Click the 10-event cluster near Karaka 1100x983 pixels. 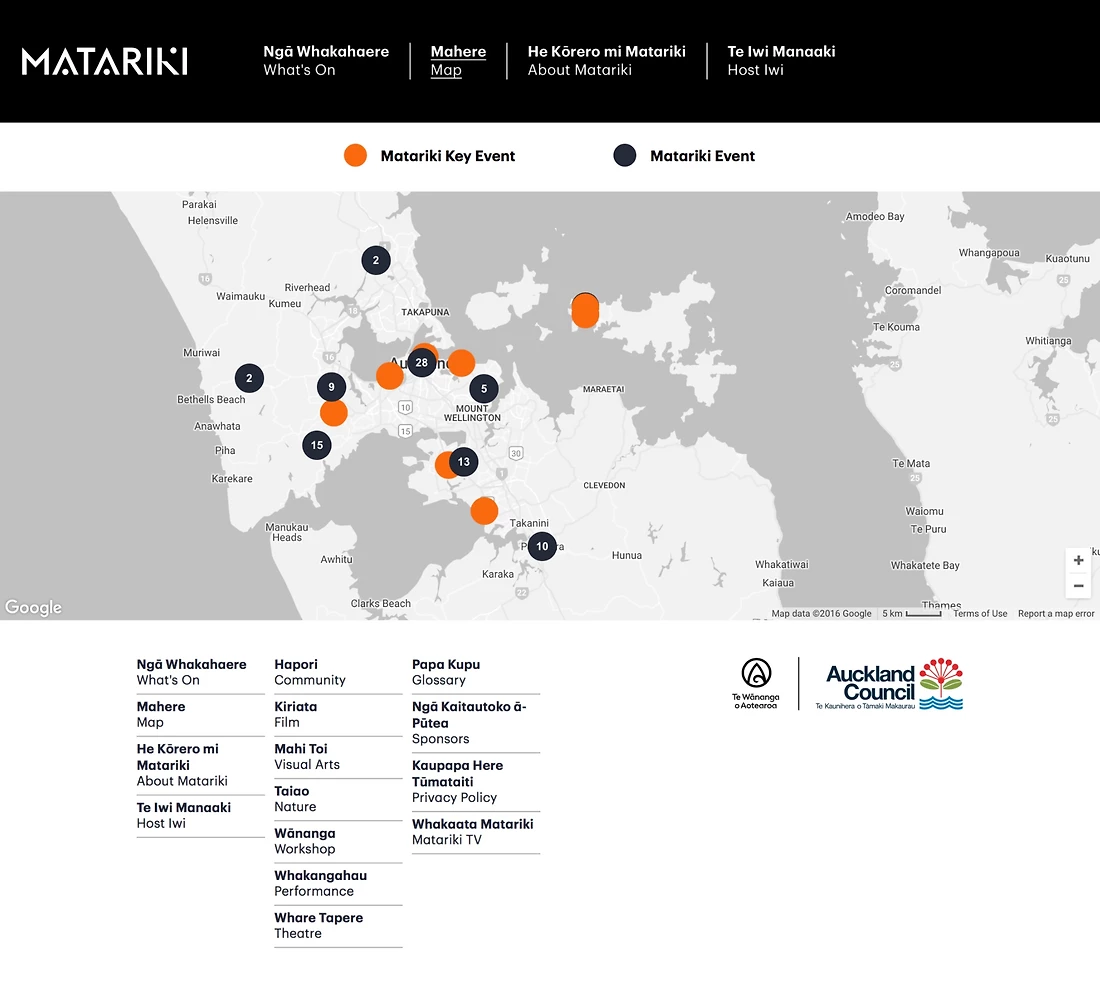click(542, 546)
